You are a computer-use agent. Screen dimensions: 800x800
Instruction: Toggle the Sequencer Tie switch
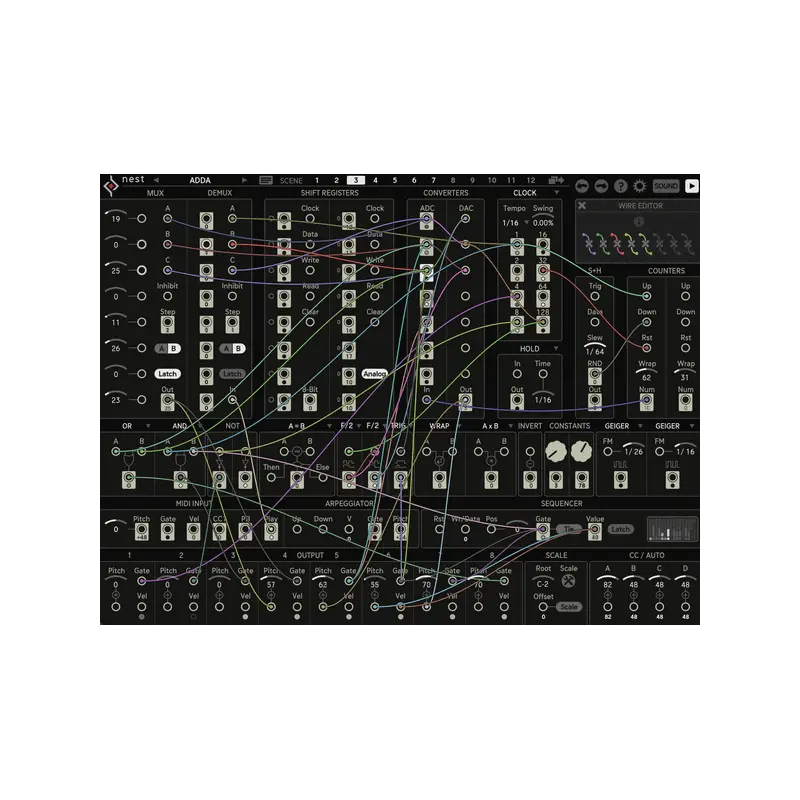point(568,529)
